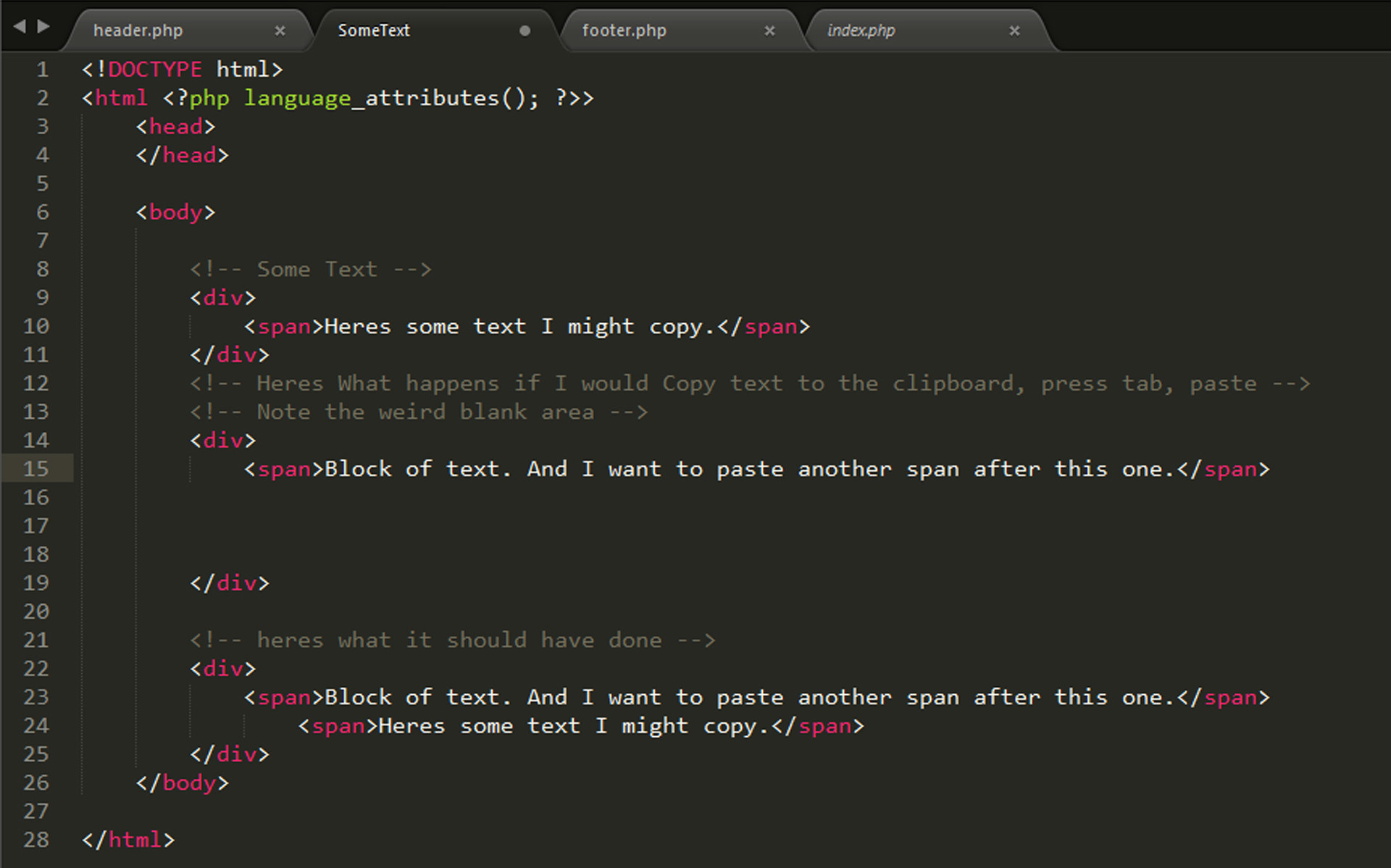Click unsaved dot on SomeText tab
The width and height of the screenshot is (1391, 868).
tap(525, 30)
